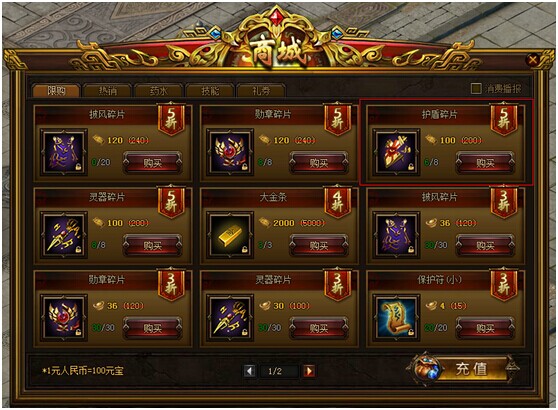The image size is (558, 410).
Task: Open the 药水 tab
Action: (x=158, y=90)
